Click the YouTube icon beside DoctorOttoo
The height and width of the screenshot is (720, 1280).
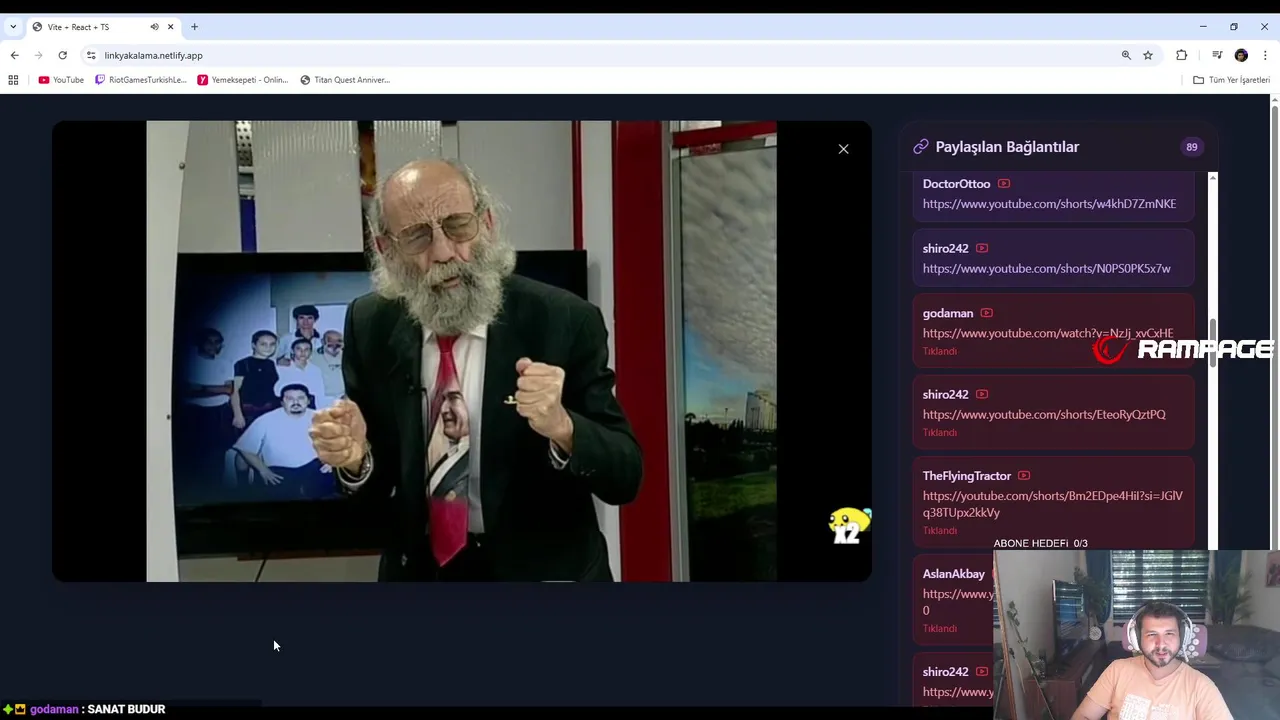pos(1003,184)
